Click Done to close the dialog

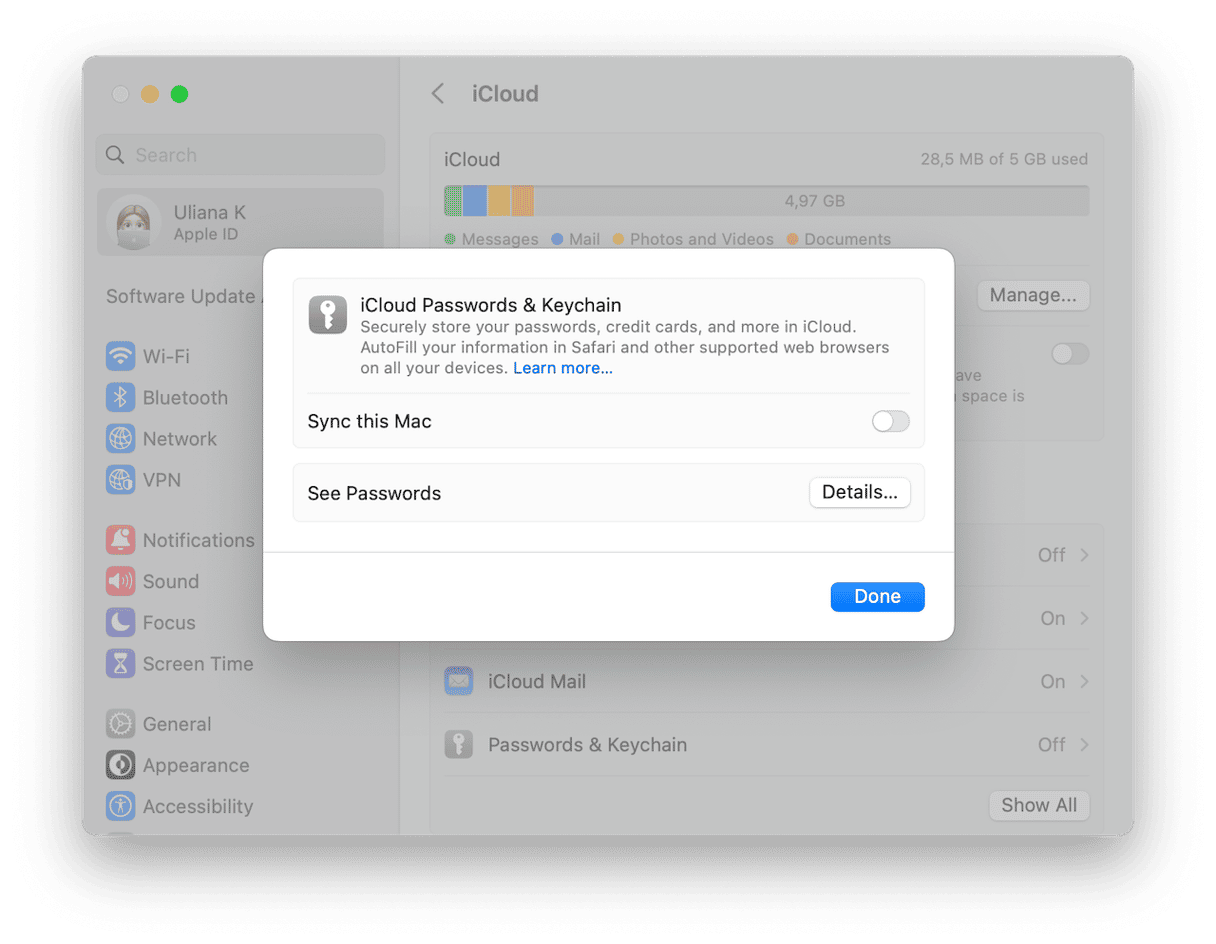tap(877, 596)
